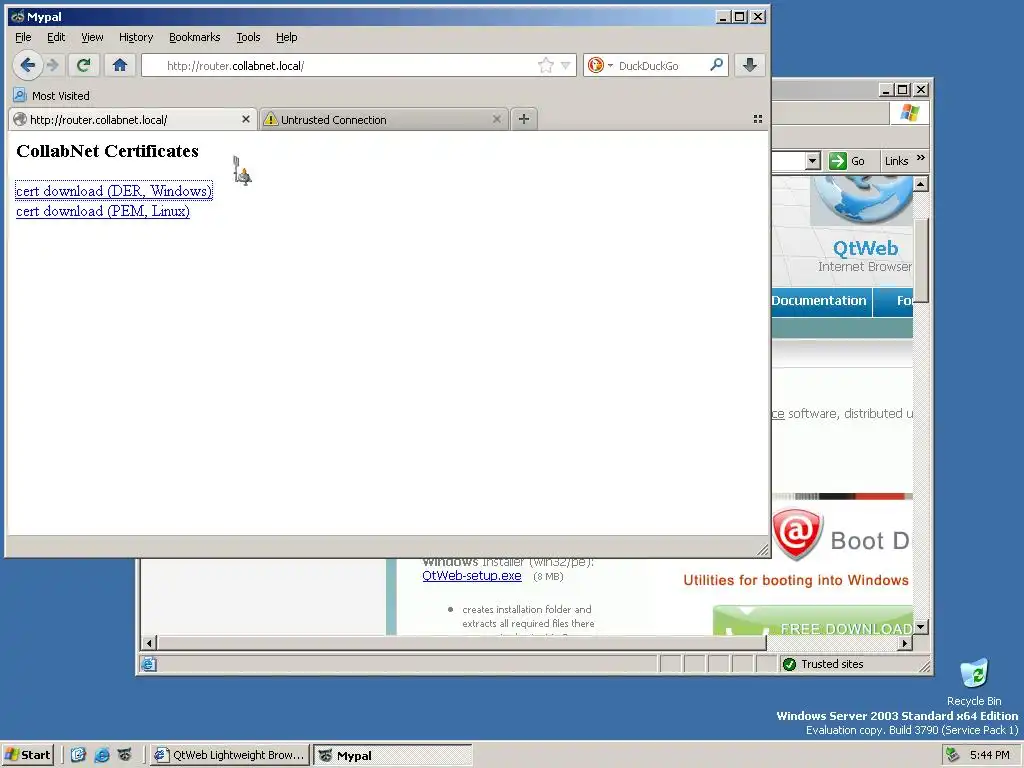Go back with Mypal back arrow
This screenshot has width=1024, height=768.
point(27,65)
